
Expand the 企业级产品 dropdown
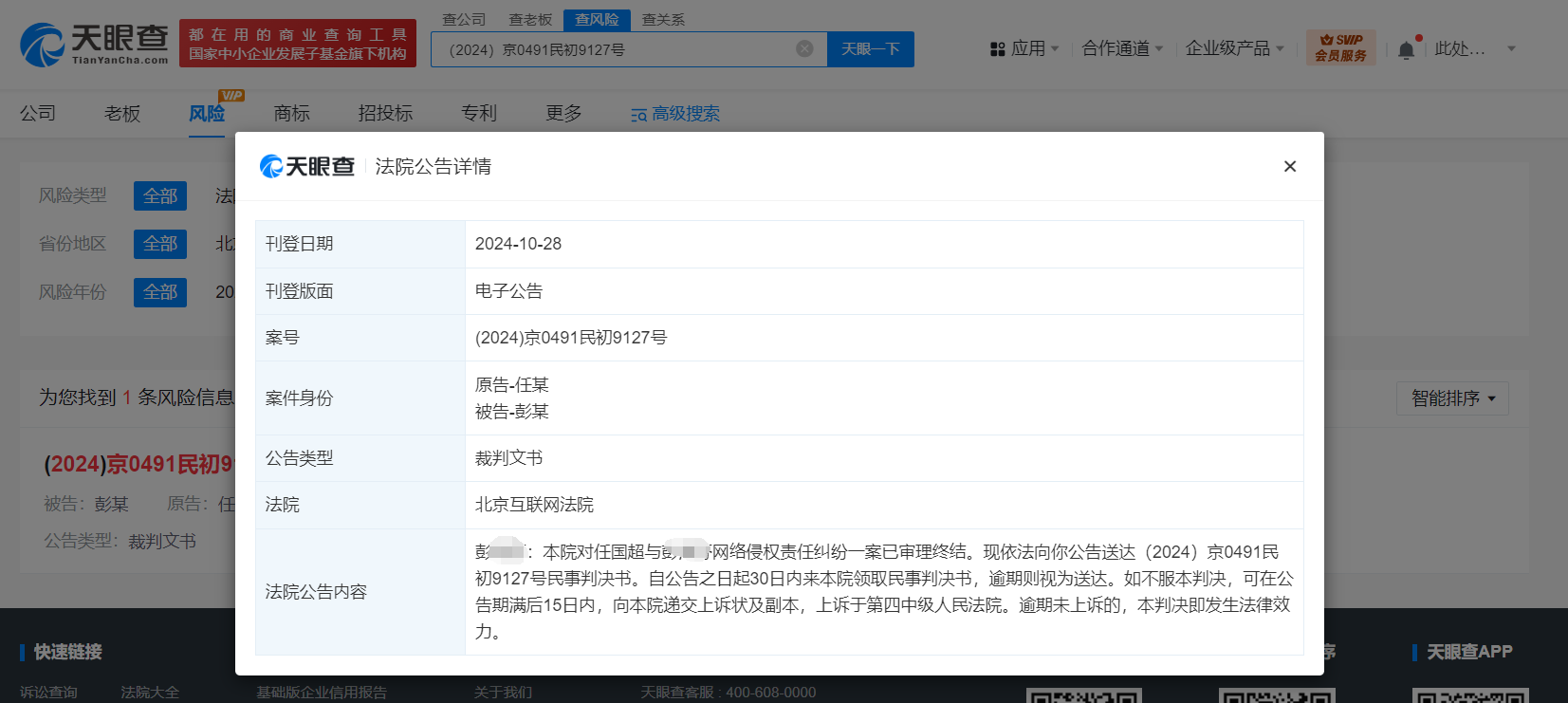pos(1234,48)
